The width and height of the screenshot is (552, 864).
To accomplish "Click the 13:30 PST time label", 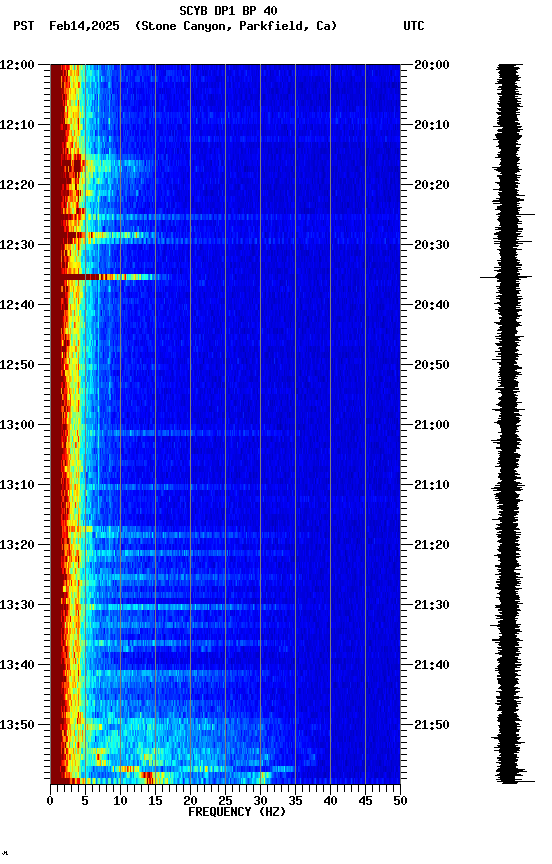I will [x=17, y=605].
